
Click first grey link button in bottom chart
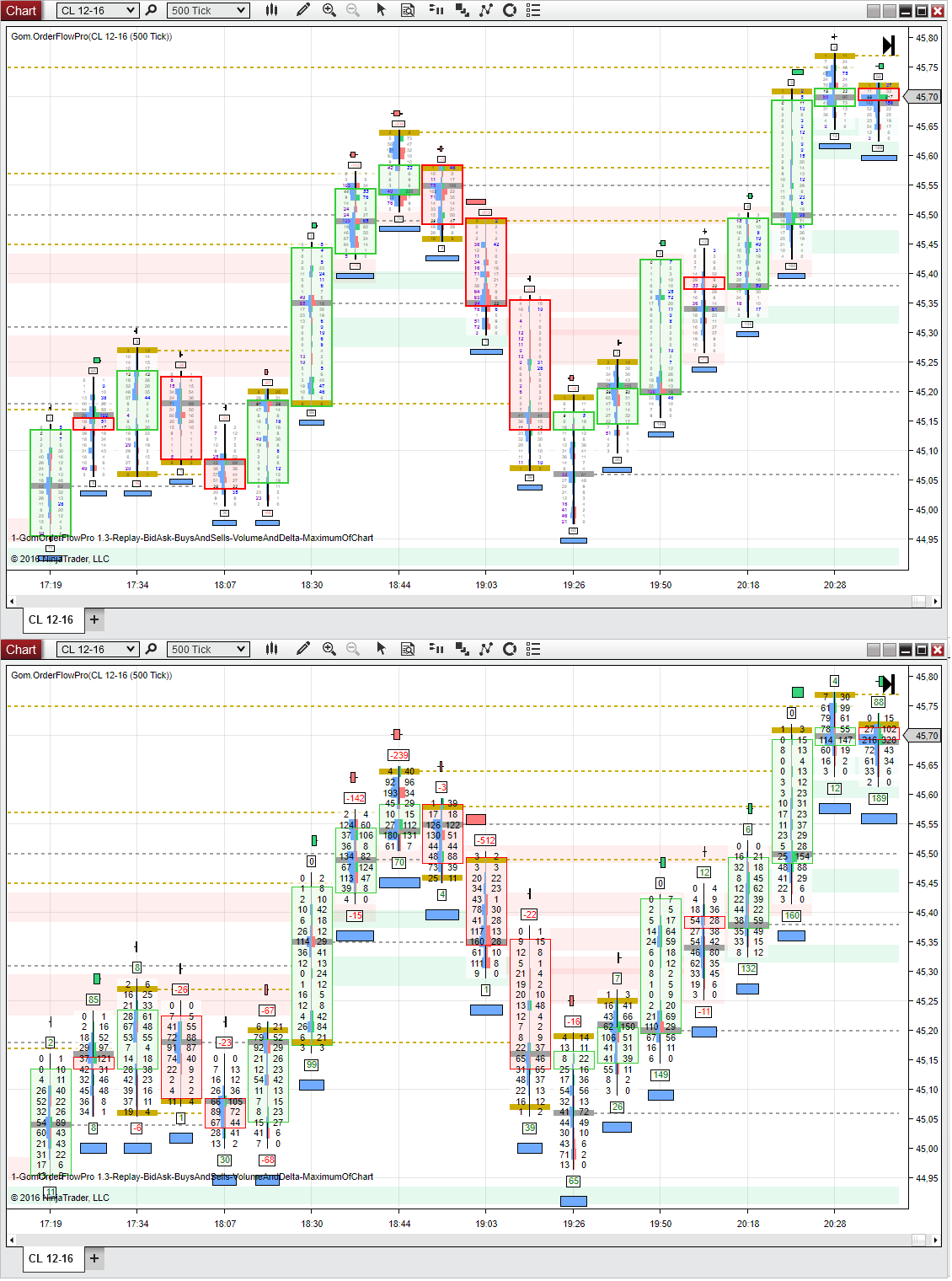pos(874,650)
